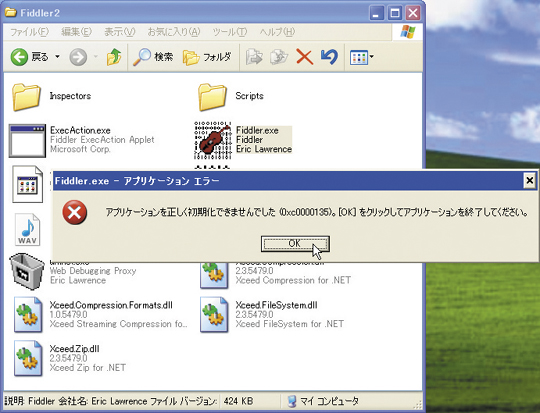Go up one folder level
This screenshot has width=540, height=413.
click(114, 56)
